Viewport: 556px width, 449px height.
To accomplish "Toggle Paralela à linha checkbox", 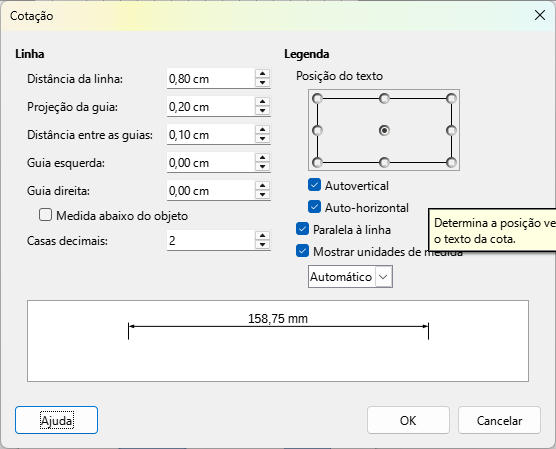I will coord(302,229).
